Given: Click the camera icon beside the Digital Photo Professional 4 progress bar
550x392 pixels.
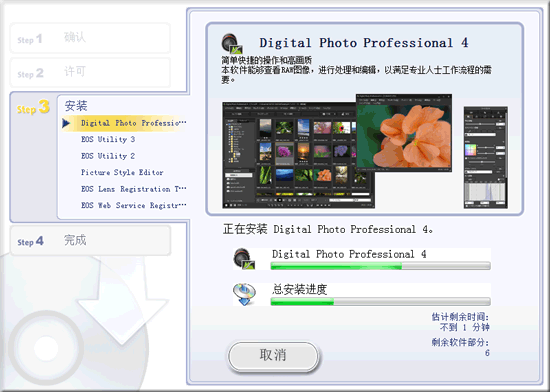Looking at the screenshot, I should (244, 259).
